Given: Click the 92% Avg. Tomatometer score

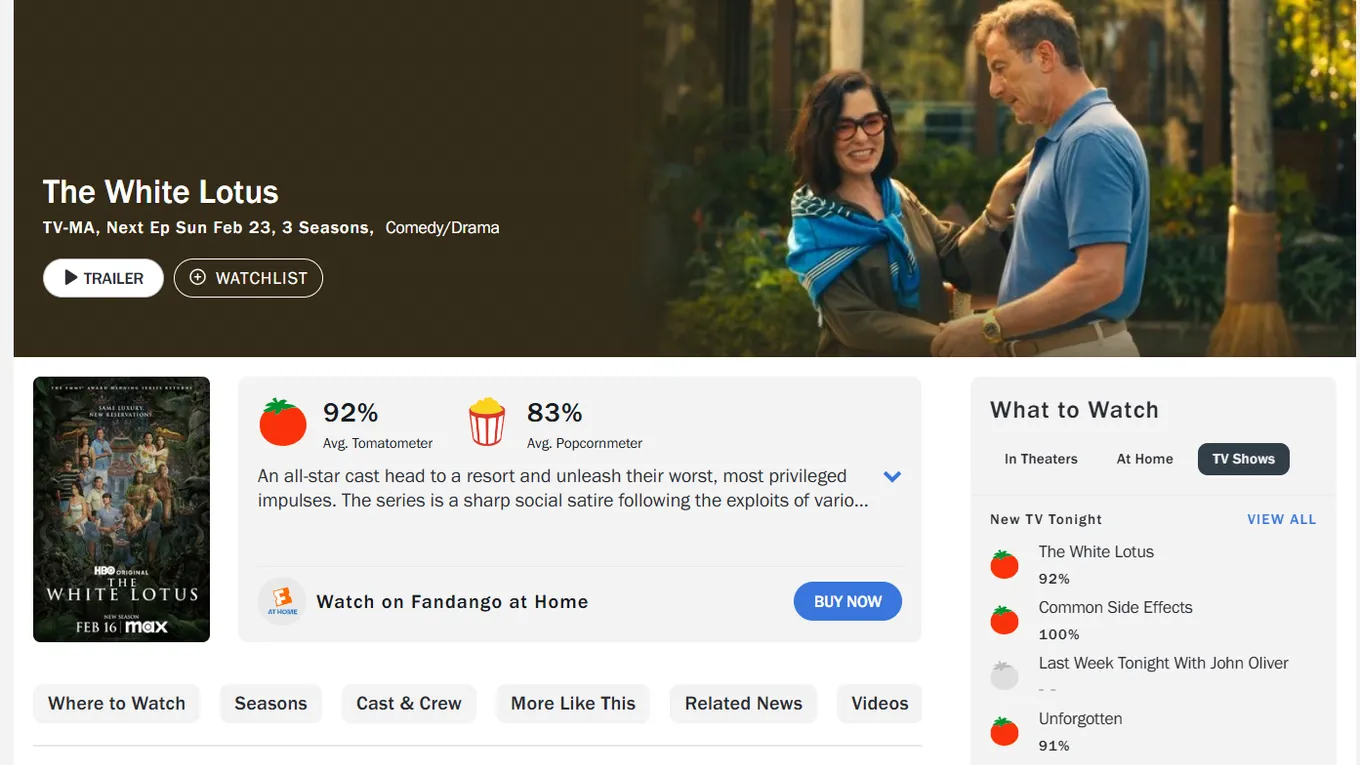Looking at the screenshot, I should coord(350,412).
